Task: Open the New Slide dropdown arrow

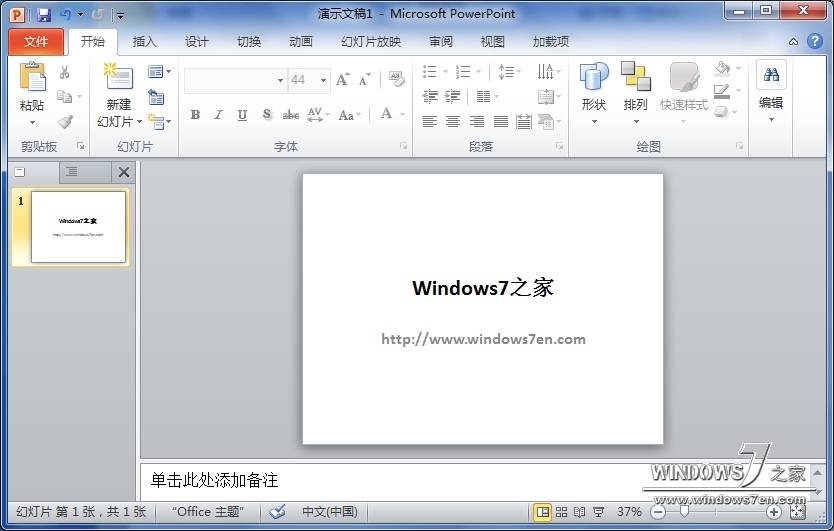Action: click(x=139, y=122)
